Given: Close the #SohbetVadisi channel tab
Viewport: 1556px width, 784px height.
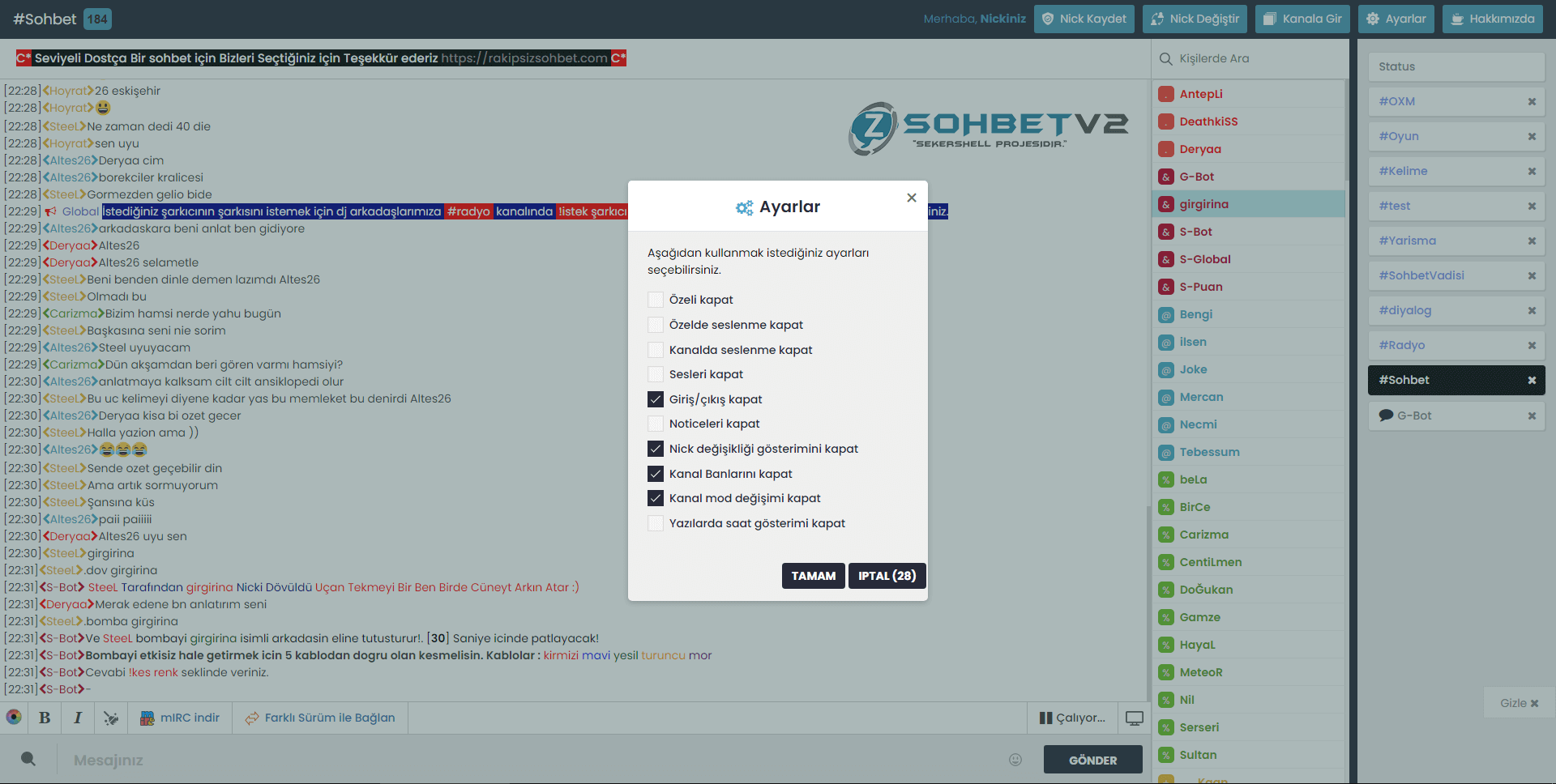Looking at the screenshot, I should click(x=1532, y=275).
